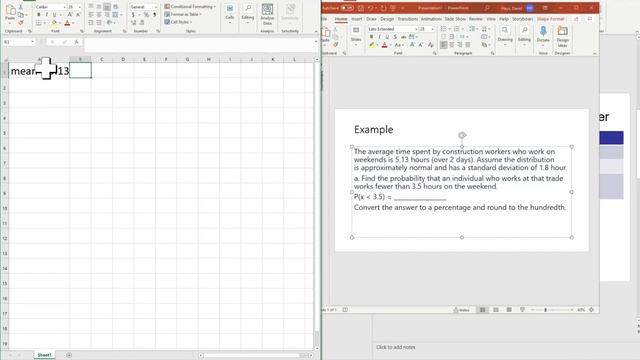Image resolution: width=640 pixels, height=360 pixels.
Task: Toggle Underline in Excel font group
Action: point(54,15)
